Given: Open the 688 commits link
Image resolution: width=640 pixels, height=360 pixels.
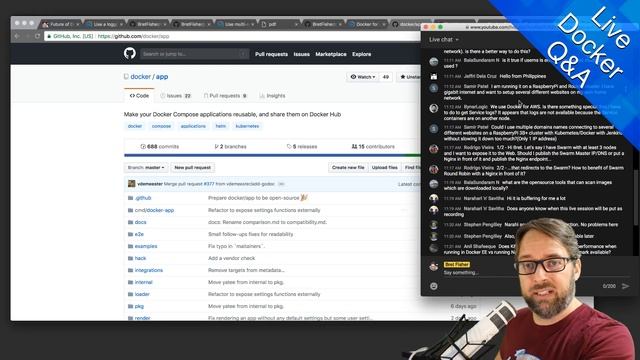Looking at the screenshot, I should pyautogui.click(x=160, y=147).
